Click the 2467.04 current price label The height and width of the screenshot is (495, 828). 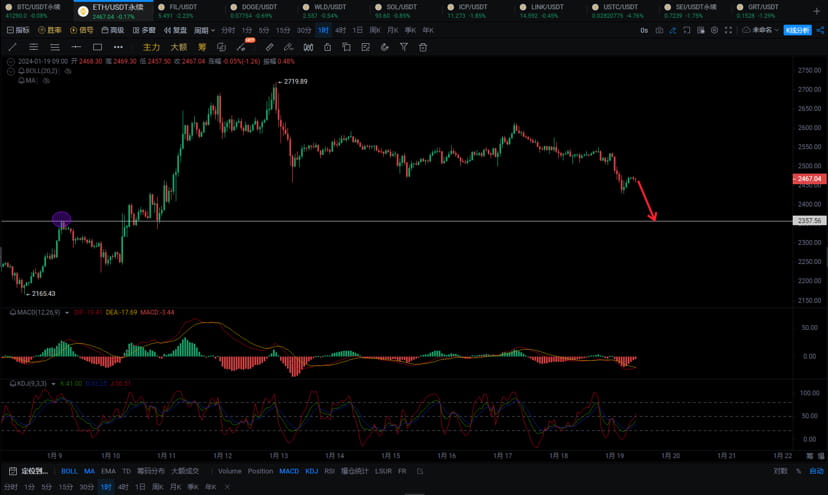pyautogui.click(x=810, y=179)
